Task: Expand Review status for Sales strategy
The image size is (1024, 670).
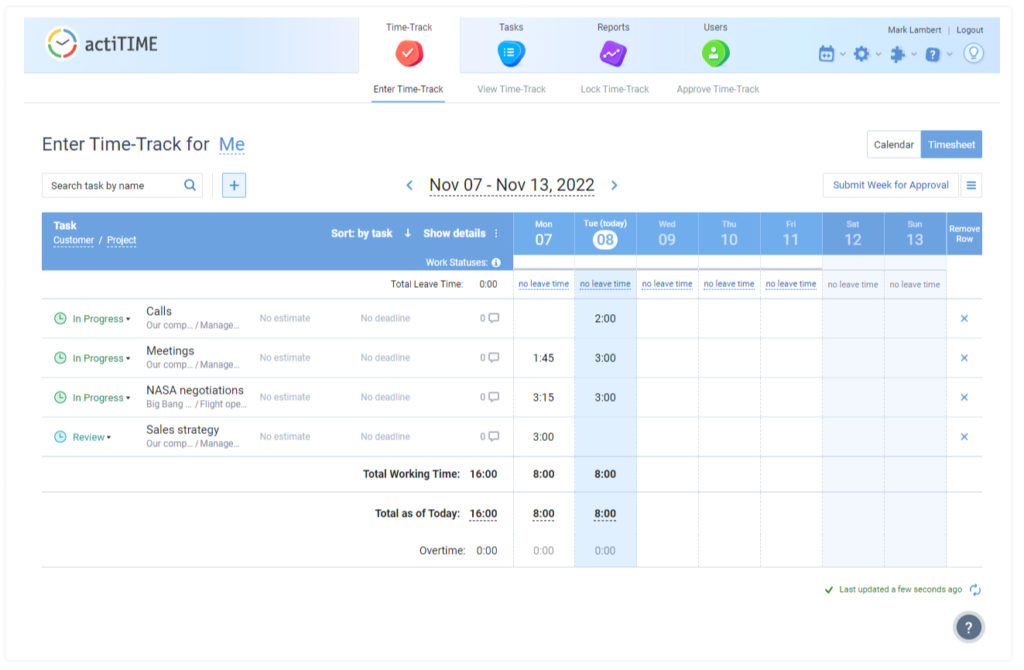Action: (90, 437)
